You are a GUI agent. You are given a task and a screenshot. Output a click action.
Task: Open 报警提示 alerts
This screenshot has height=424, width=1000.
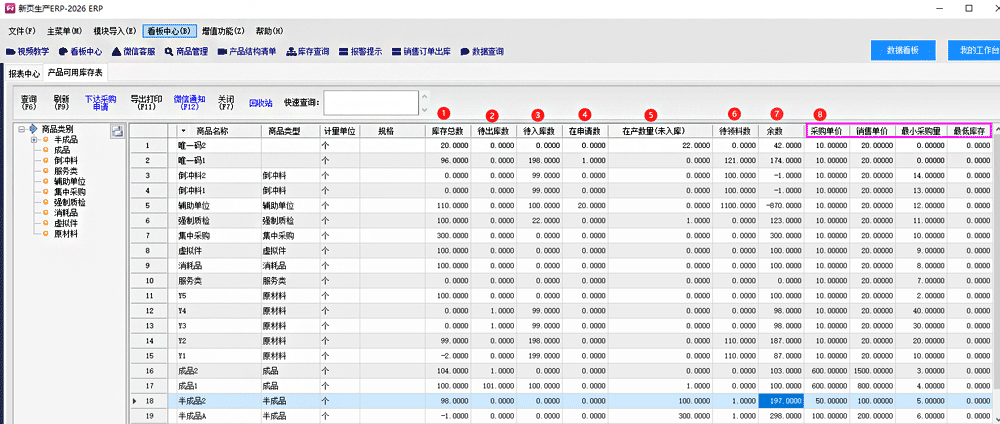point(360,51)
